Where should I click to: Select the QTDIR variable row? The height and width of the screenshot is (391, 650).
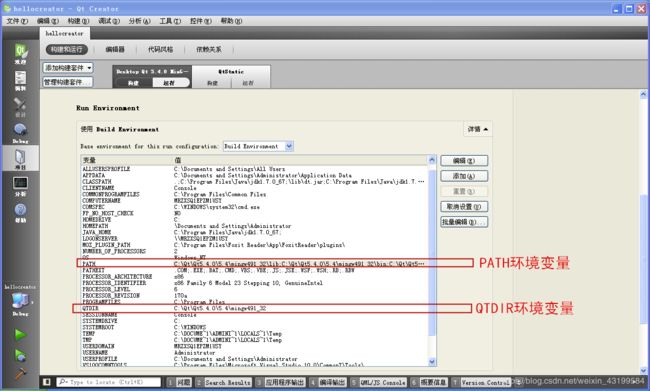[255, 308]
